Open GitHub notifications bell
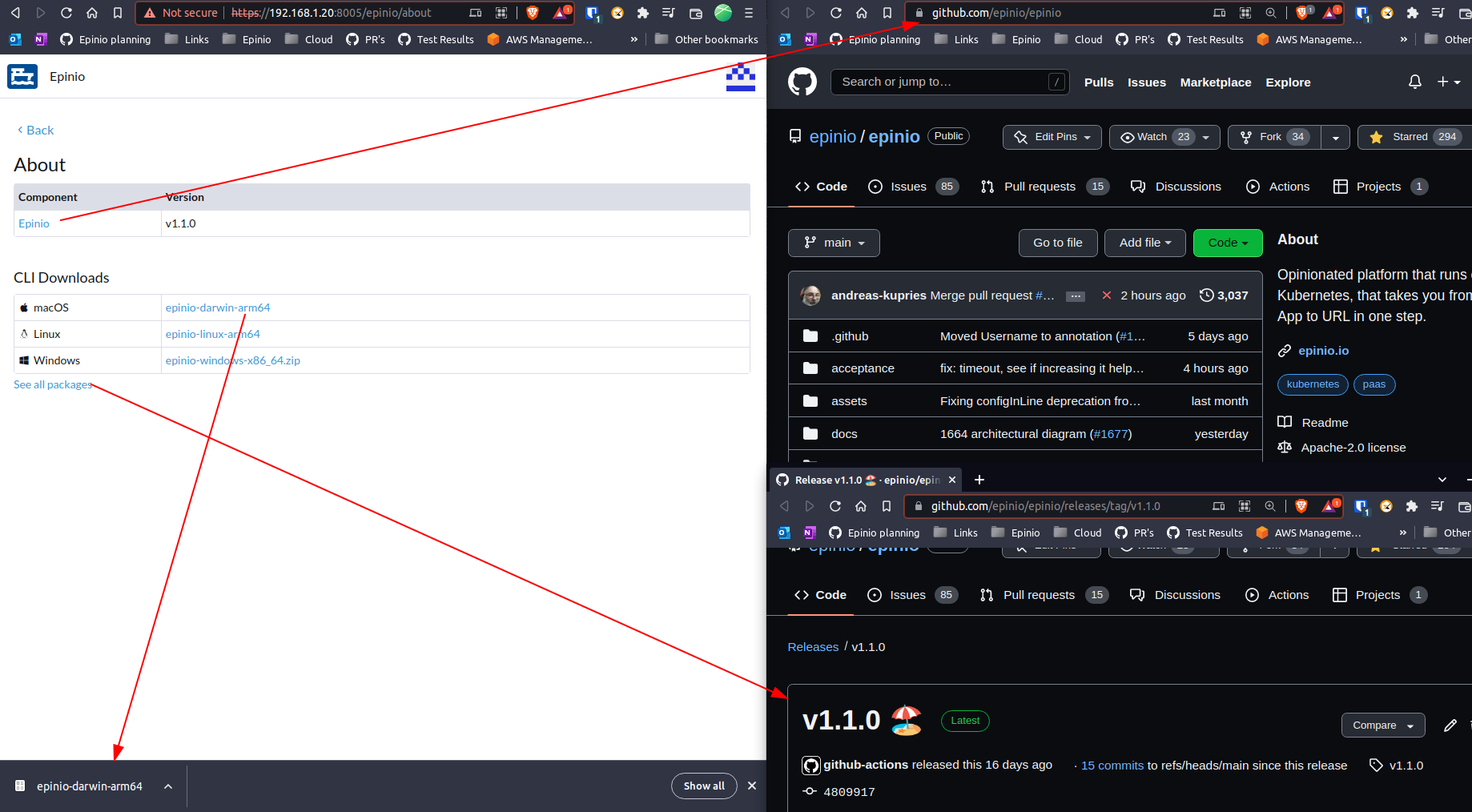Image resolution: width=1472 pixels, height=812 pixels. (x=1414, y=82)
